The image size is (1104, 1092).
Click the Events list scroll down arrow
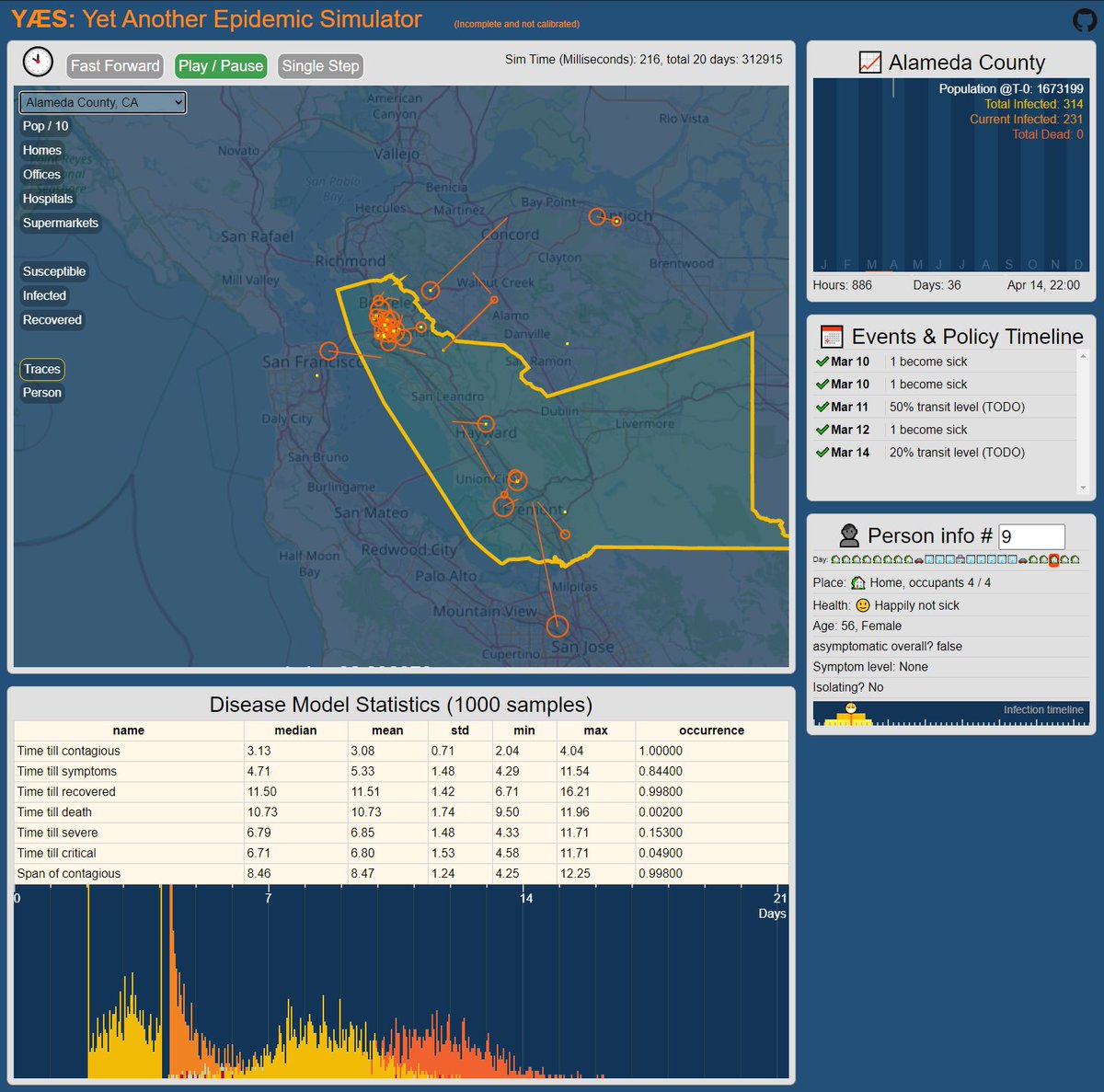(1083, 488)
